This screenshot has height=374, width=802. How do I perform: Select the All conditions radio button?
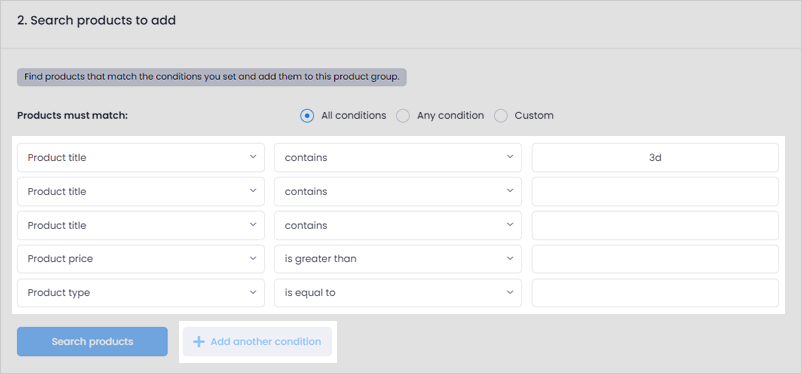(x=307, y=116)
